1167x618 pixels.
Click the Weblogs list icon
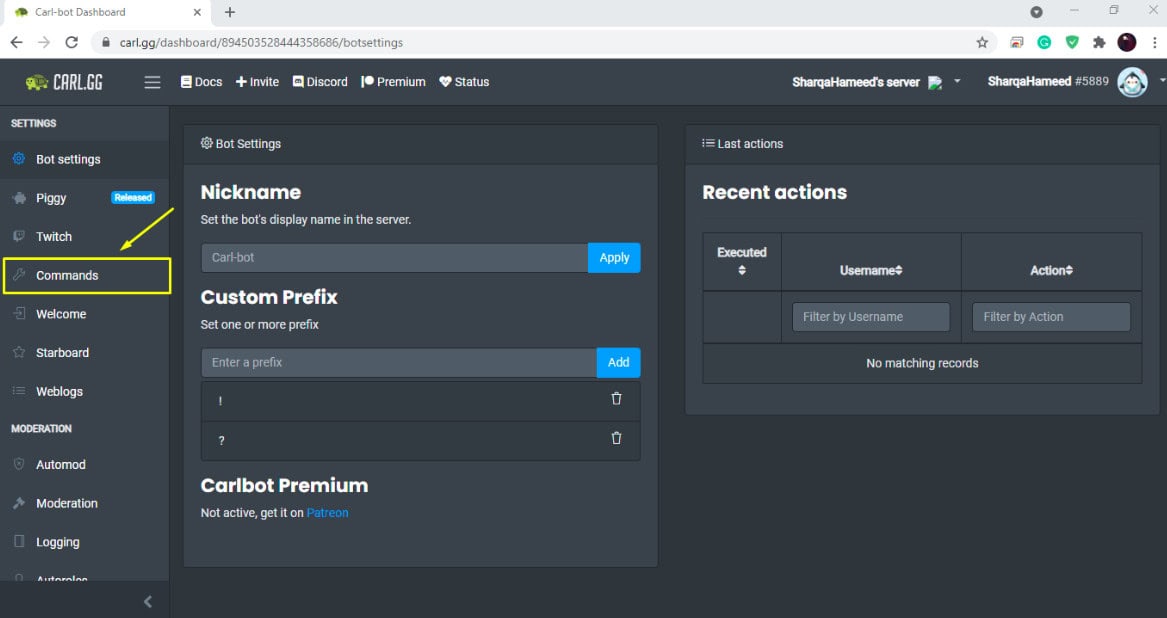pyautogui.click(x=19, y=391)
